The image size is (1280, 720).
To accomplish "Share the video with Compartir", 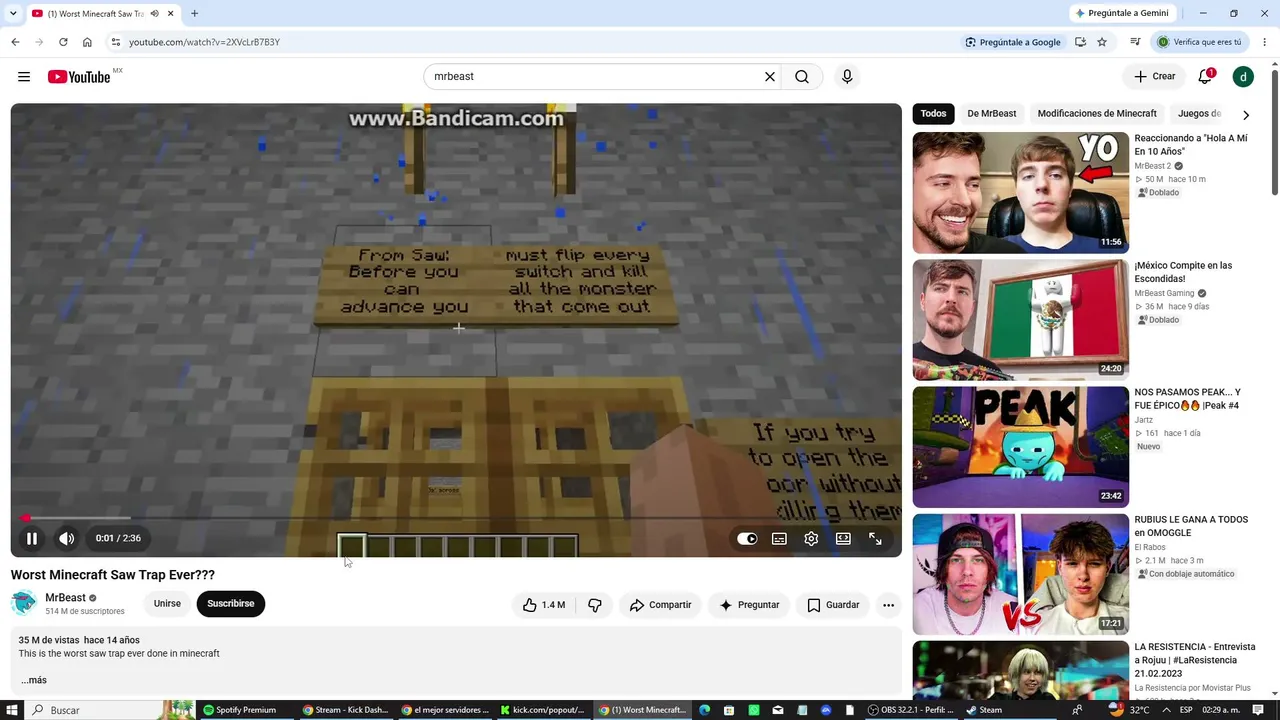I will 660,605.
